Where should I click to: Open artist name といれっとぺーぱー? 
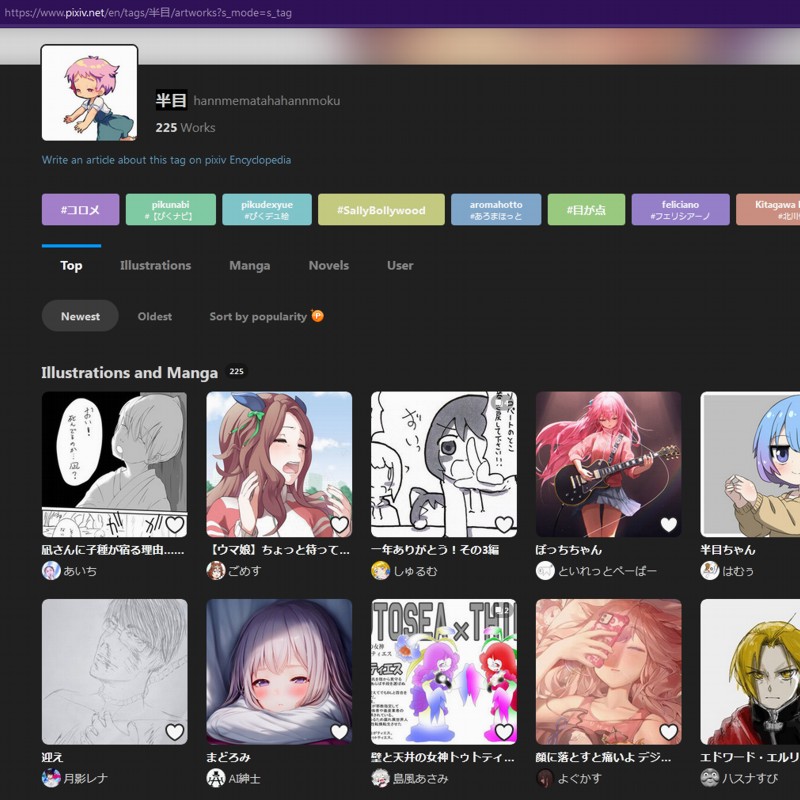607,571
